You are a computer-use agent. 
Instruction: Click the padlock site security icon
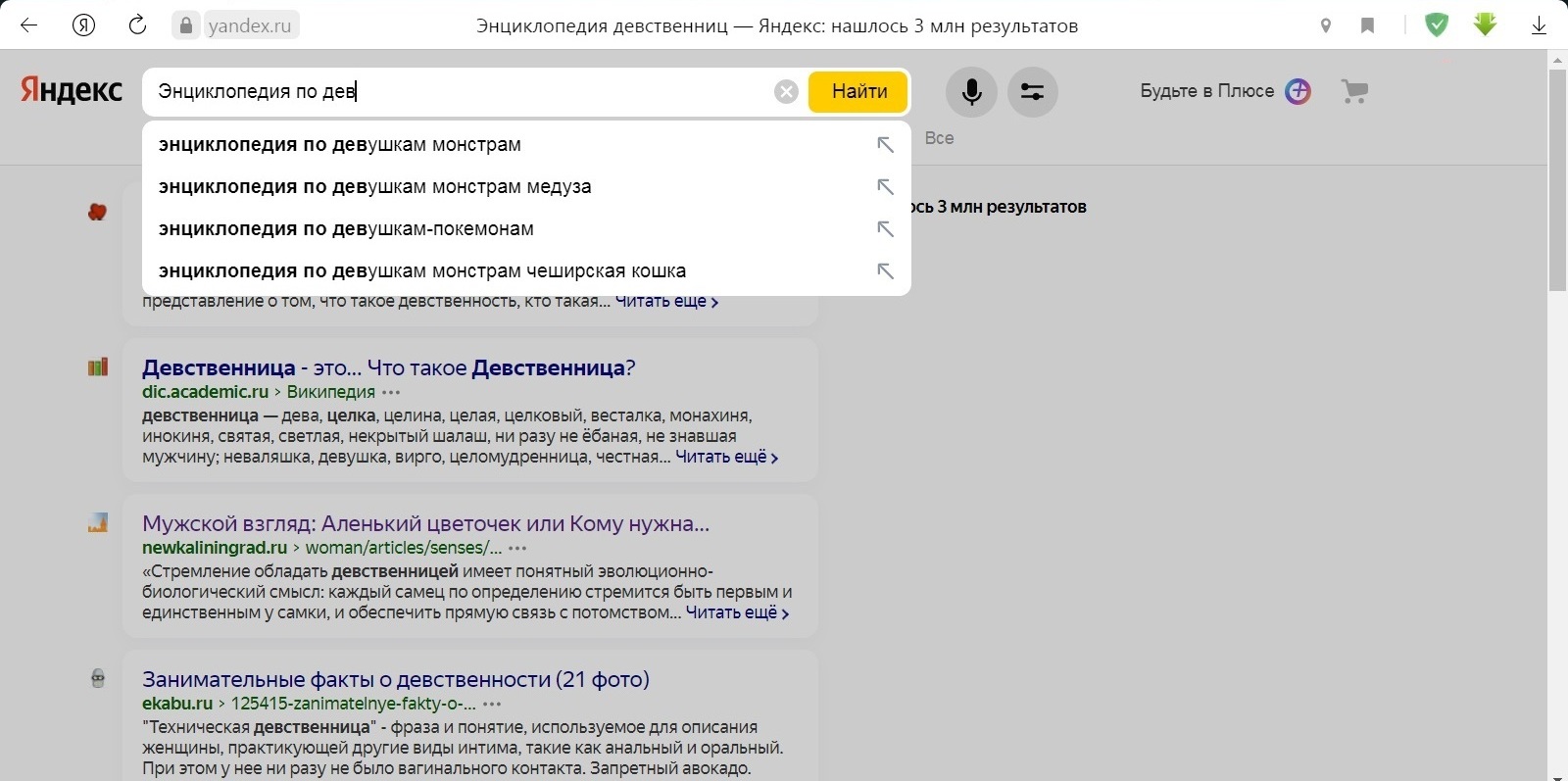point(186,25)
